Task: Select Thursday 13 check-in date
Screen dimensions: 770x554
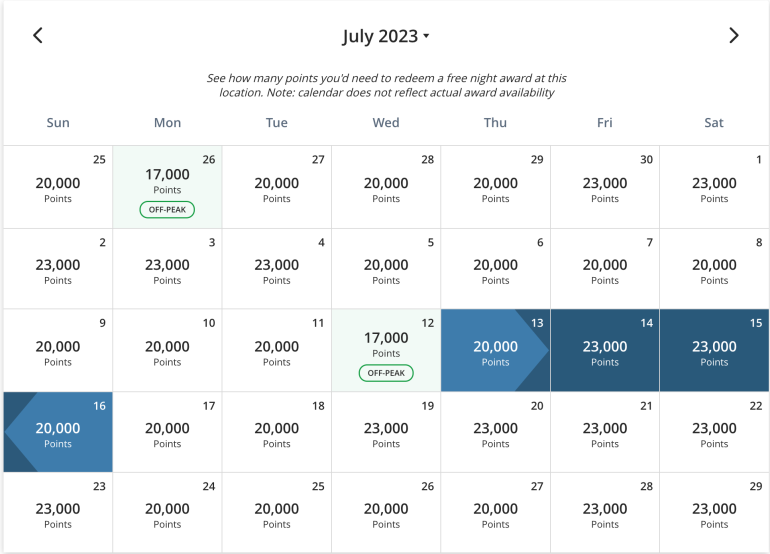Action: (495, 350)
